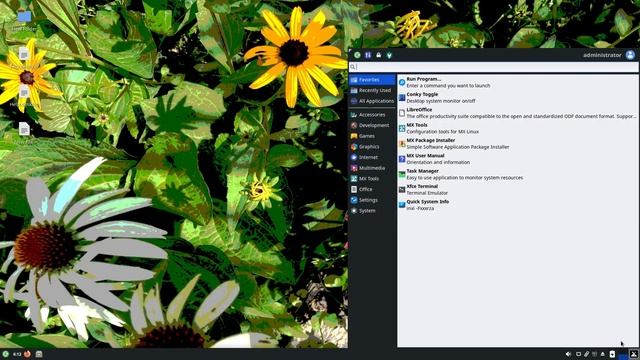Image resolution: width=640 pixels, height=360 pixels.
Task: Click the white package updater tray icon
Action: click(x=612, y=354)
